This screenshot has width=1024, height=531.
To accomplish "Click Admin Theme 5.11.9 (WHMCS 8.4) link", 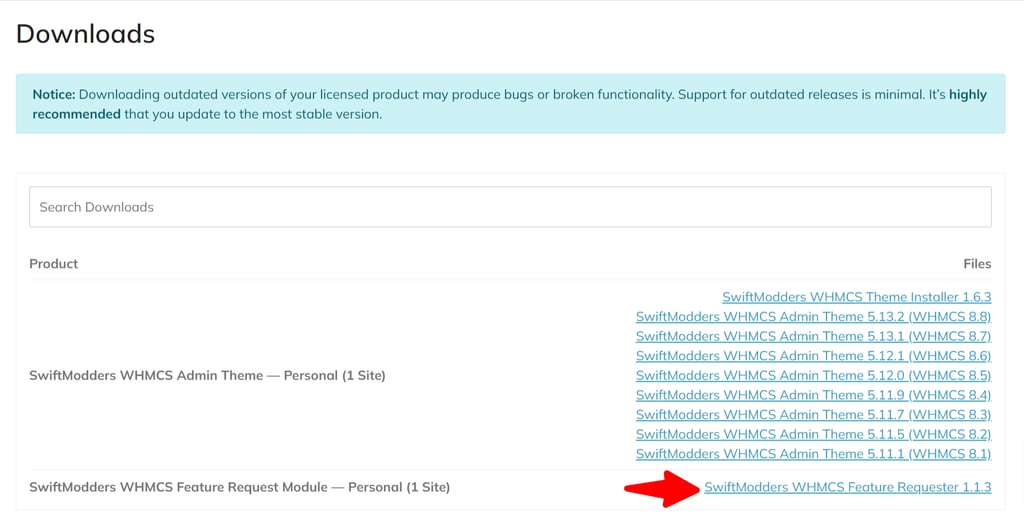I will pyautogui.click(x=813, y=395).
